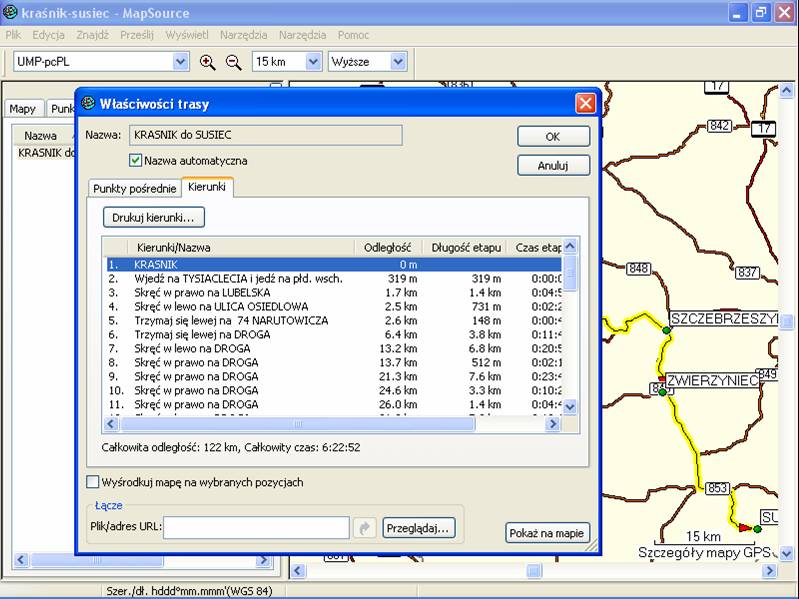
Task: Click Drukuj kierunki button
Action: pos(153,217)
